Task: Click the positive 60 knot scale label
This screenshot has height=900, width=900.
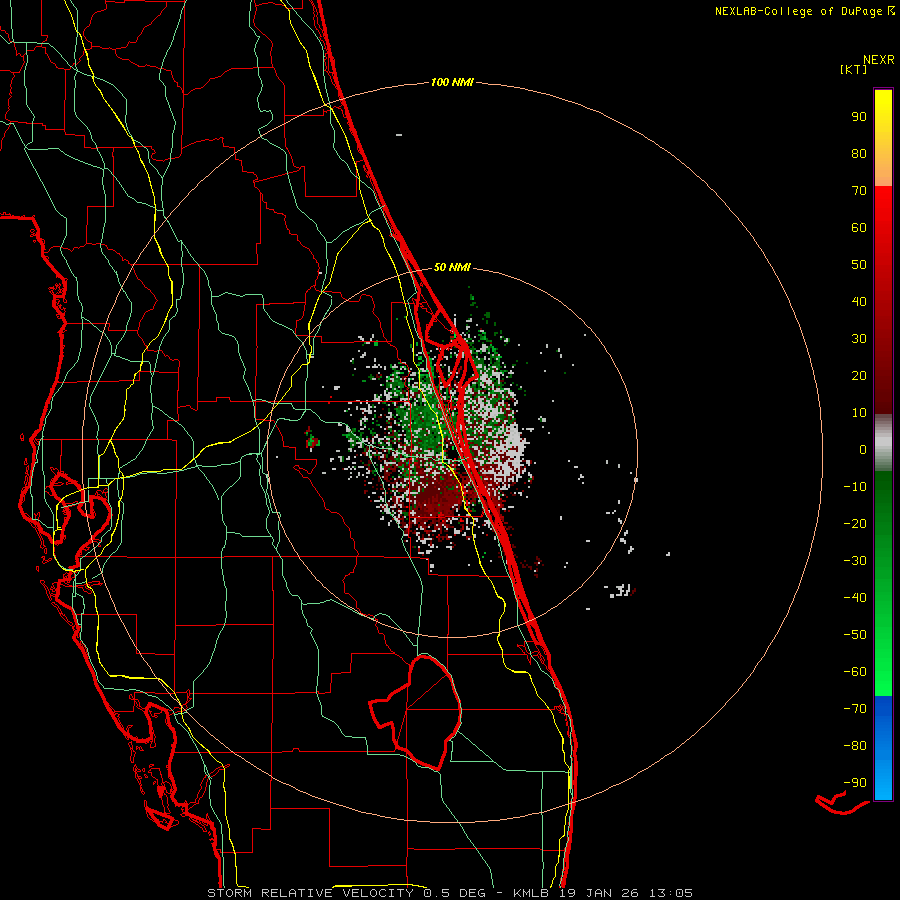Action: [x=859, y=227]
